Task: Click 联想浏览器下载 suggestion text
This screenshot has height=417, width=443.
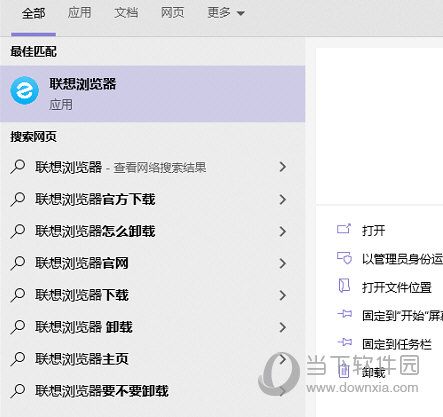Action: coord(82,295)
